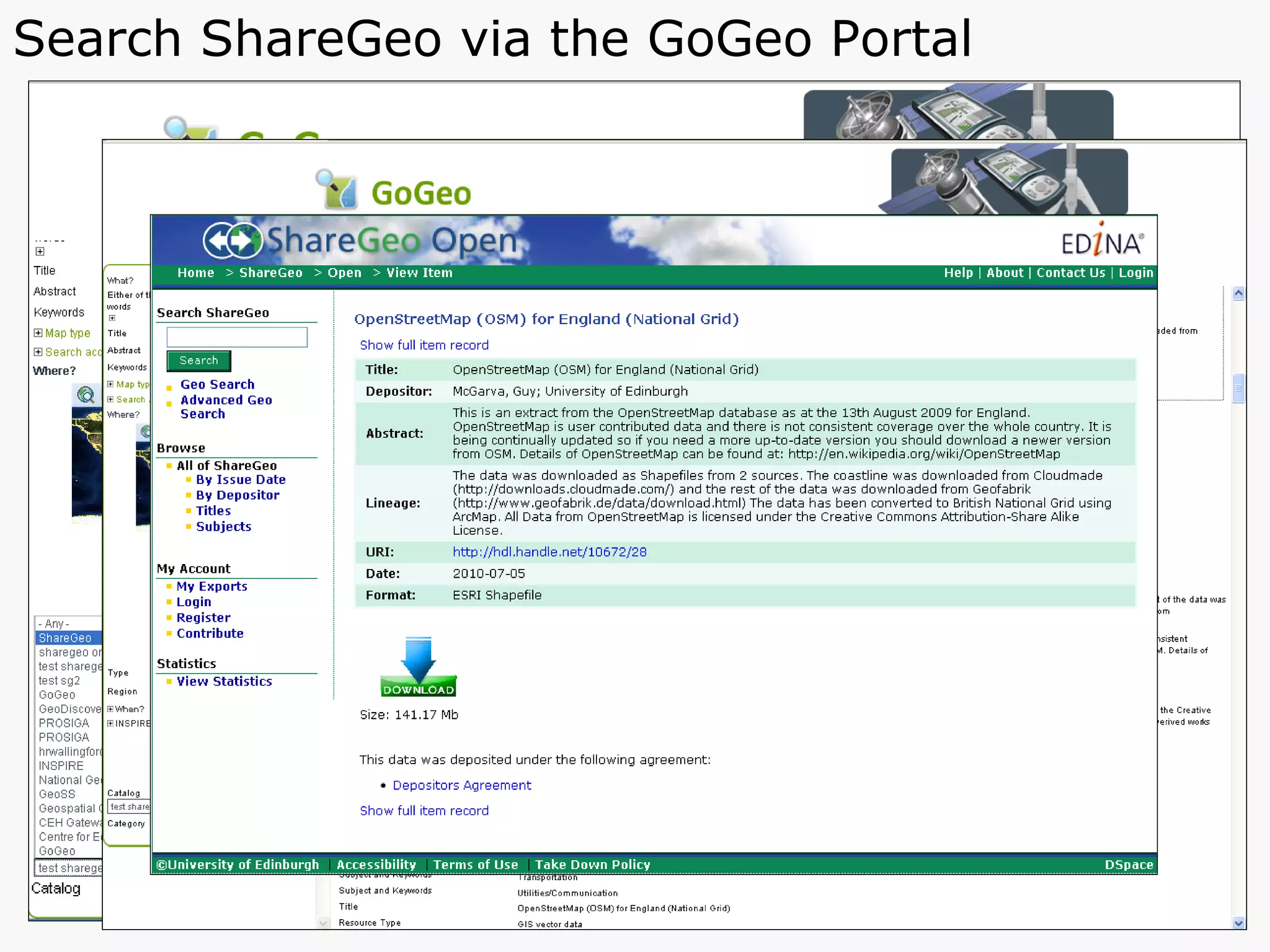Screen dimensions: 1270x952
Task: Open Advanced Geo Search link
Action: pyautogui.click(x=226, y=407)
